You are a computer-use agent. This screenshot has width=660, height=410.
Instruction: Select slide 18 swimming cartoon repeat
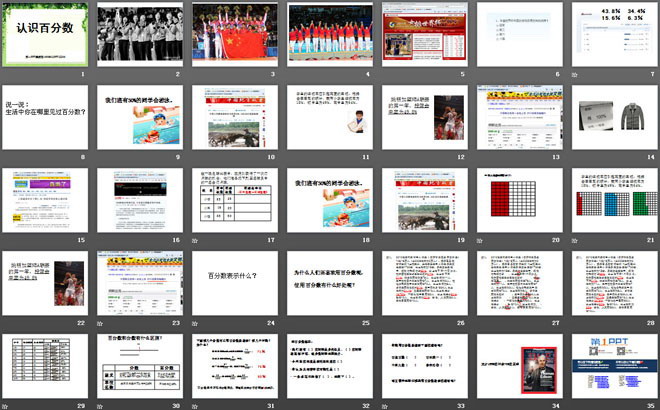click(x=330, y=200)
